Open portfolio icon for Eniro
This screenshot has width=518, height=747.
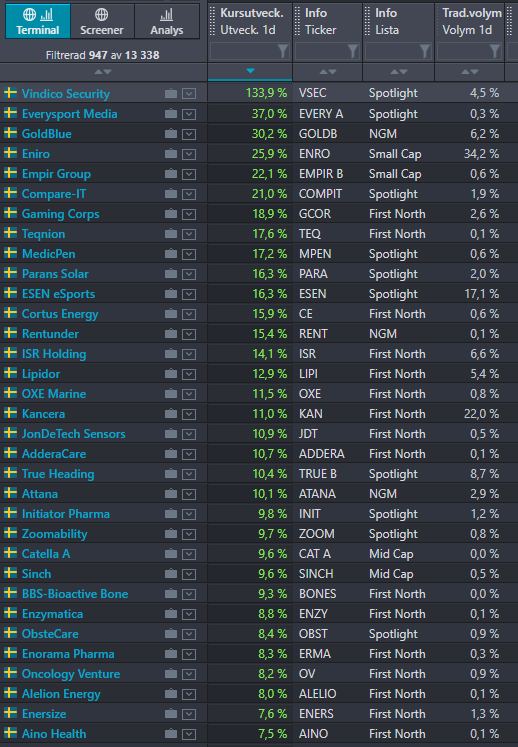pyautogui.click(x=171, y=154)
